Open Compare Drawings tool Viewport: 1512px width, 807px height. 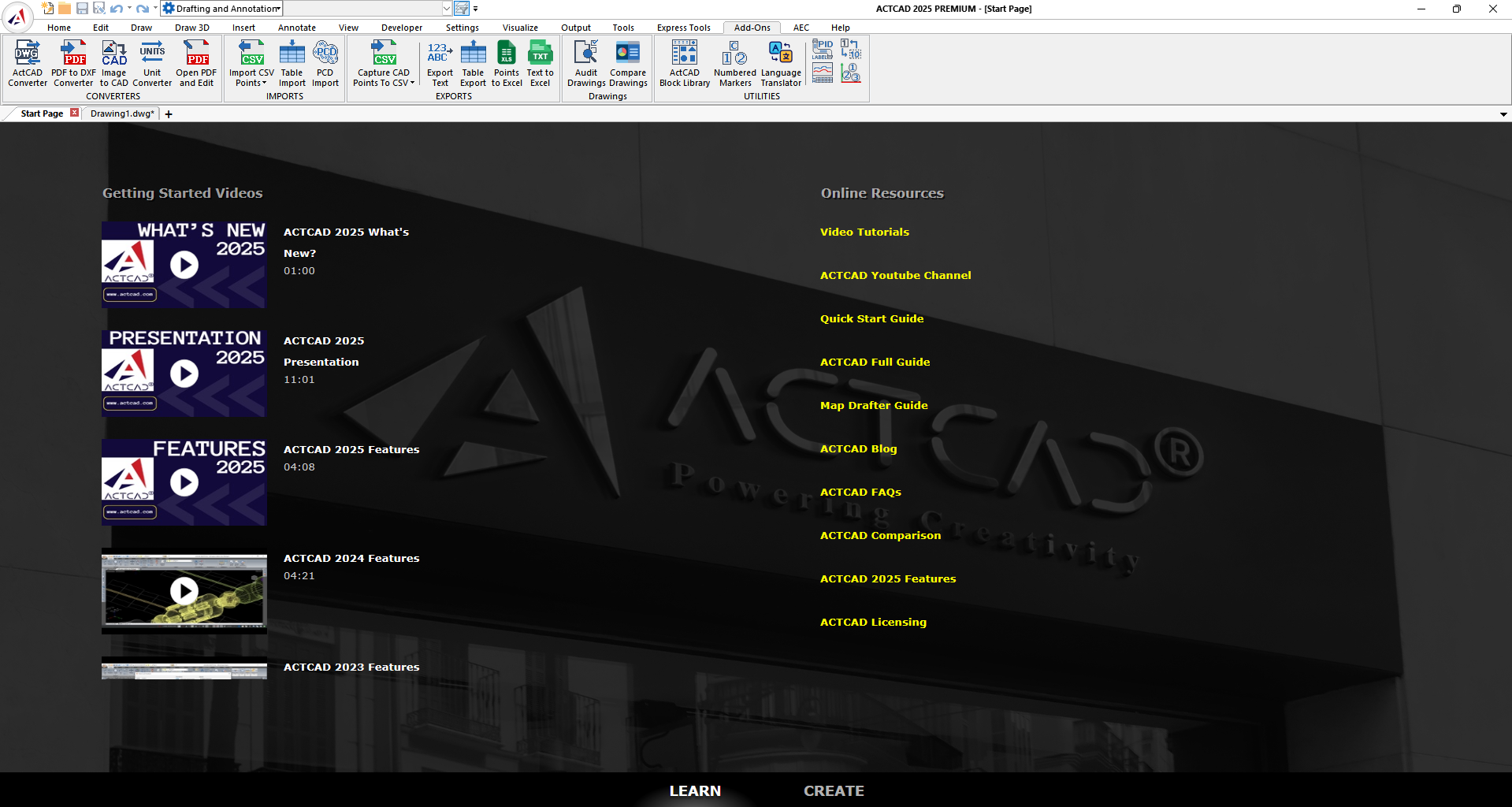click(x=628, y=63)
